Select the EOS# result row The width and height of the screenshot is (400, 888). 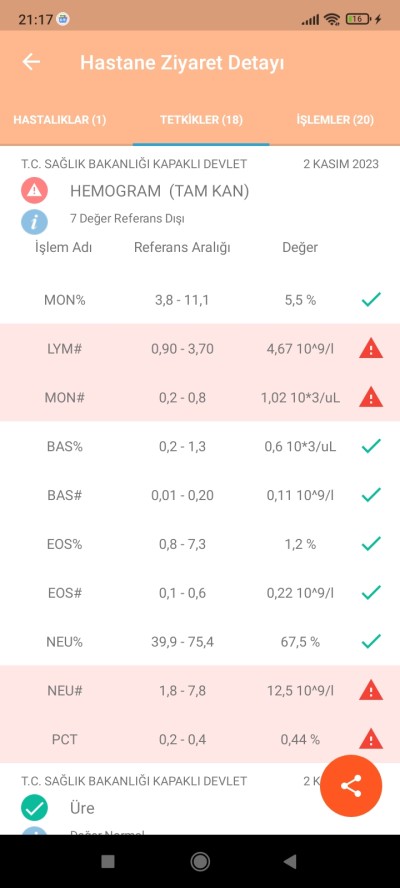pyautogui.click(x=200, y=593)
